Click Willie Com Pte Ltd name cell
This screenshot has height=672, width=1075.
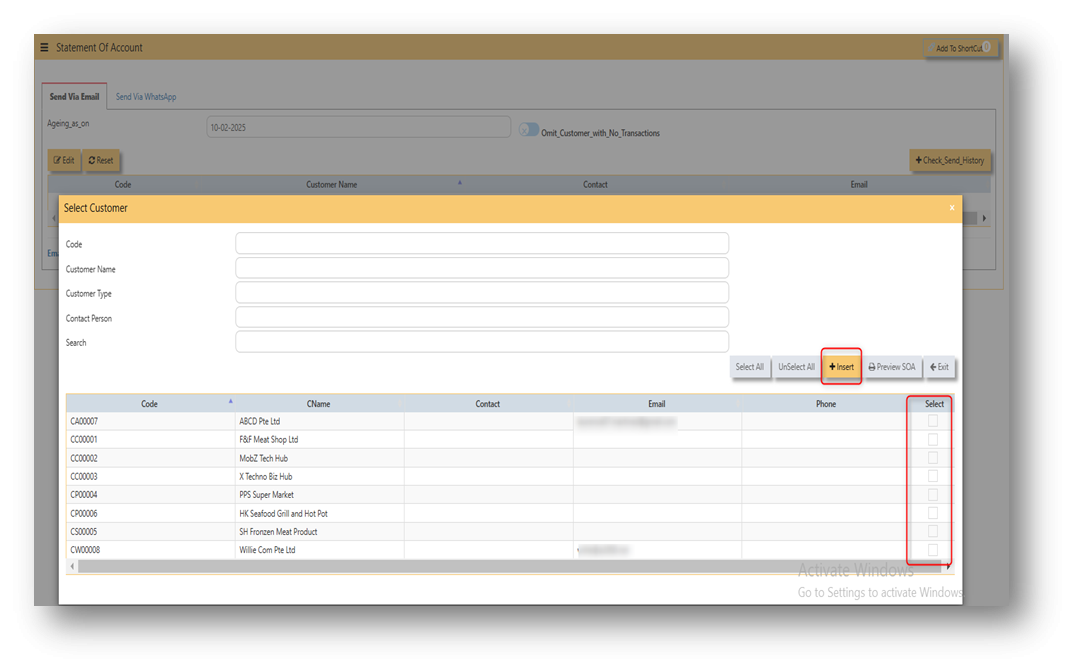pos(319,550)
